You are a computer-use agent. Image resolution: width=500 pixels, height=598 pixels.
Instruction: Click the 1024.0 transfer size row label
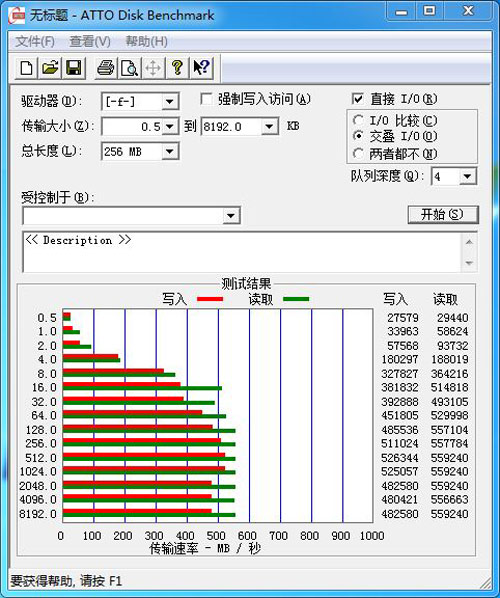38,472
